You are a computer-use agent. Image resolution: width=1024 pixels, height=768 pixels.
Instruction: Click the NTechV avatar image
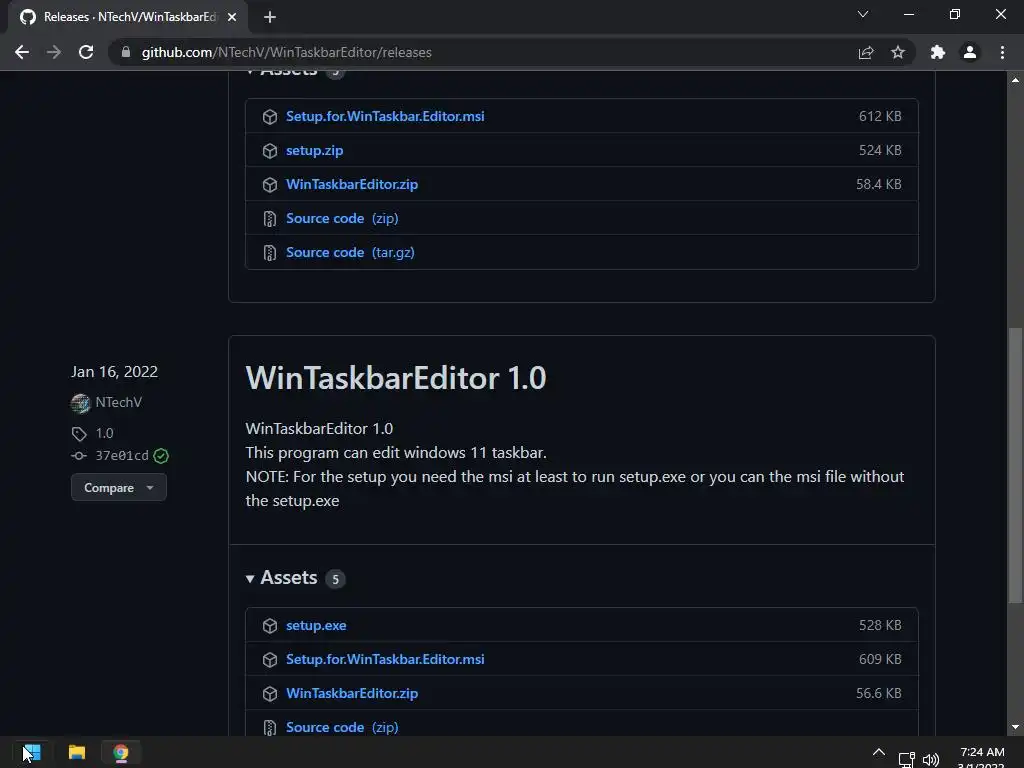coord(80,403)
